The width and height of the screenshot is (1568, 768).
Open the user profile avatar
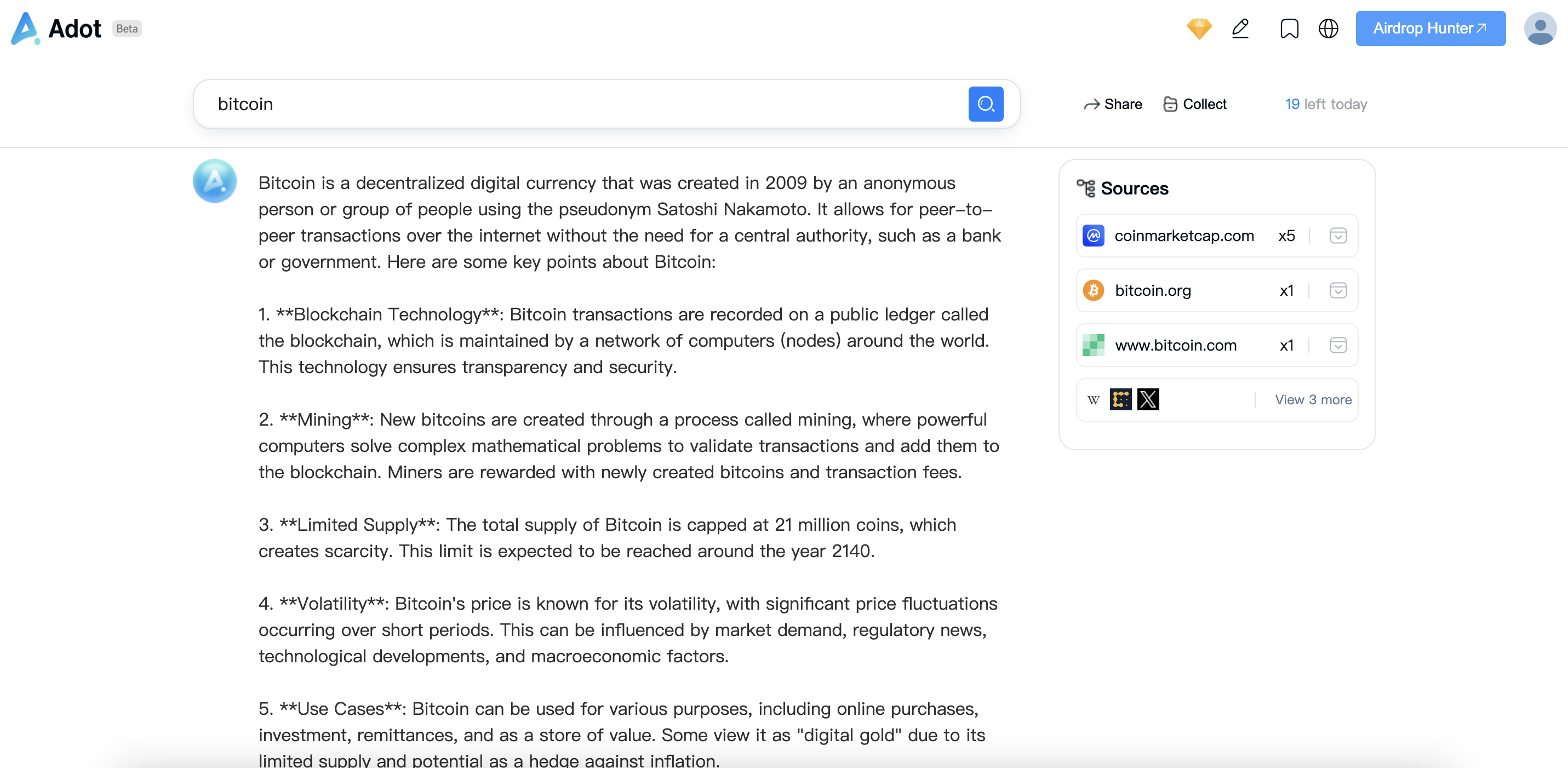coord(1540,28)
